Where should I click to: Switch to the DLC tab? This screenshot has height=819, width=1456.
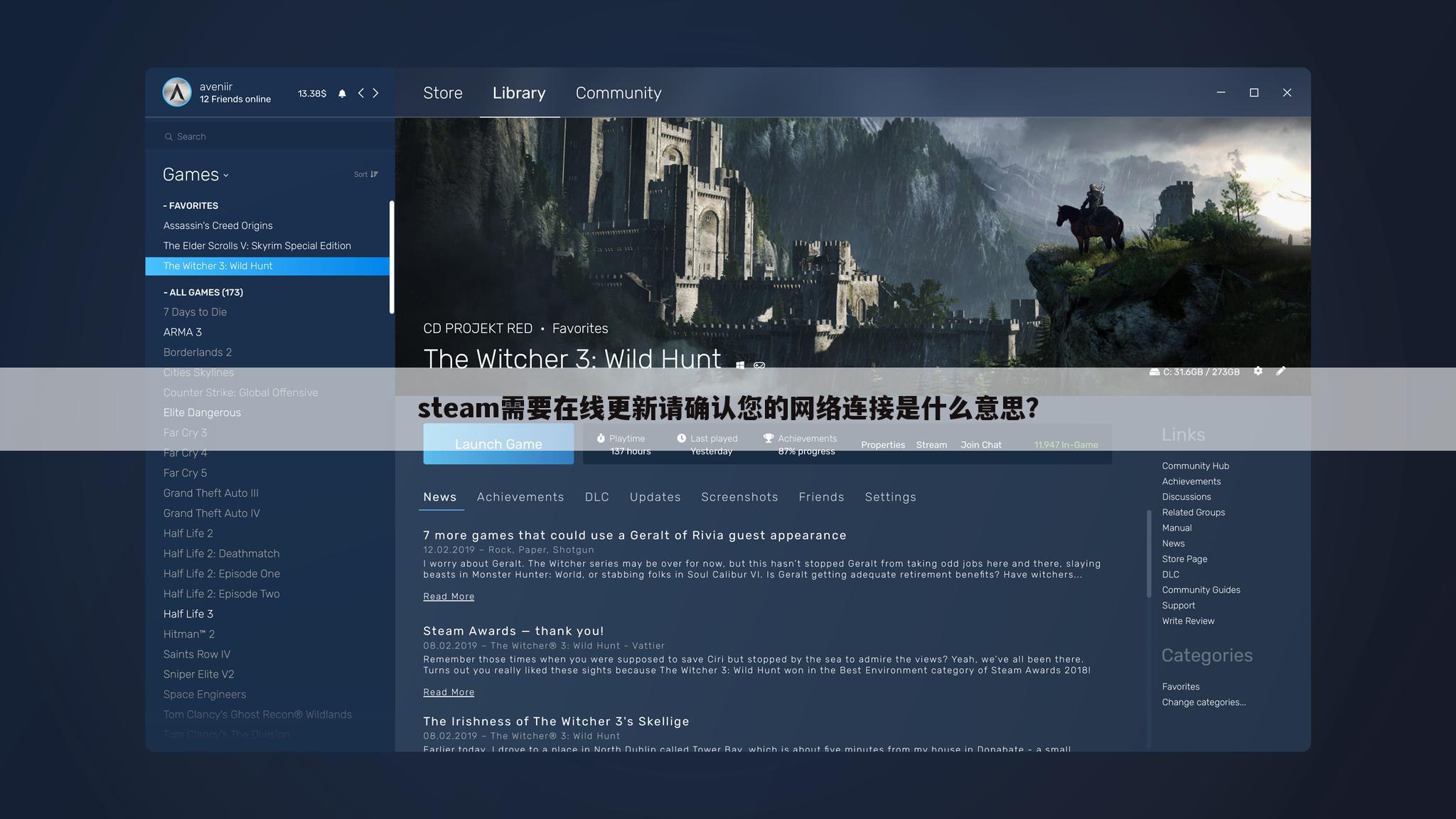click(x=597, y=497)
